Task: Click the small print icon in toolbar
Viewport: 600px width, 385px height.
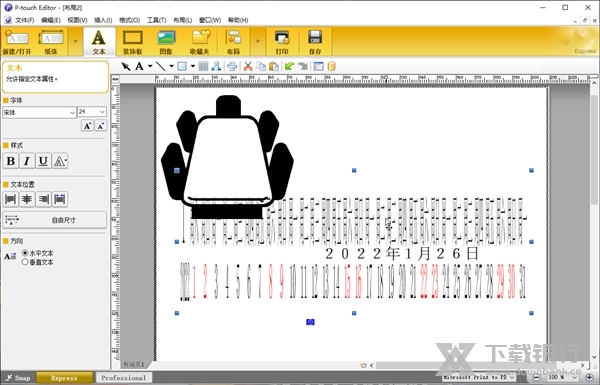Action: coord(232,66)
